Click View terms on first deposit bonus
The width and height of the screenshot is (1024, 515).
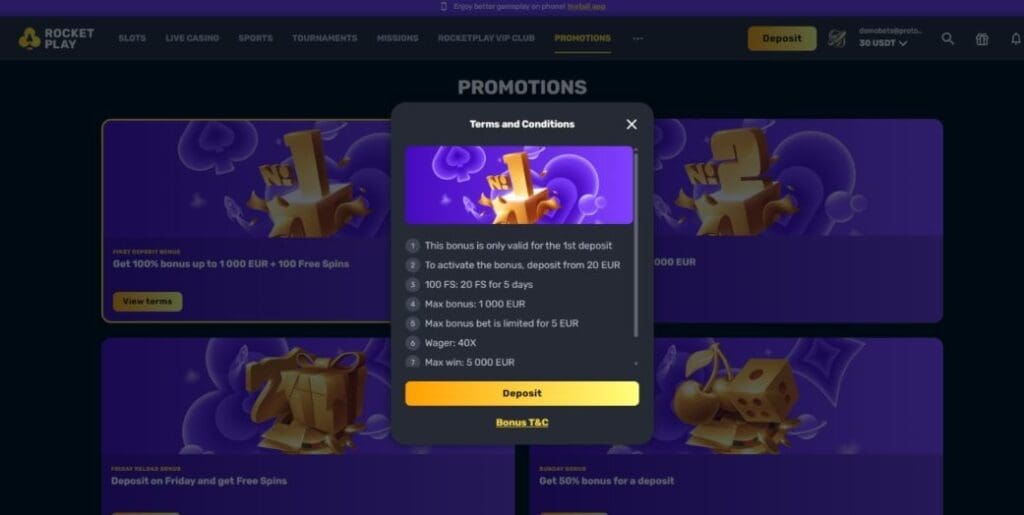click(x=148, y=302)
